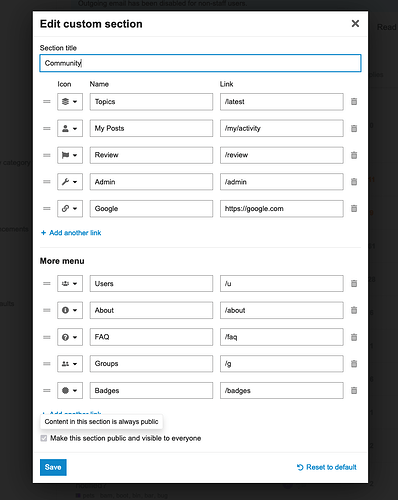Open icon picker for Groups row

tap(70, 364)
